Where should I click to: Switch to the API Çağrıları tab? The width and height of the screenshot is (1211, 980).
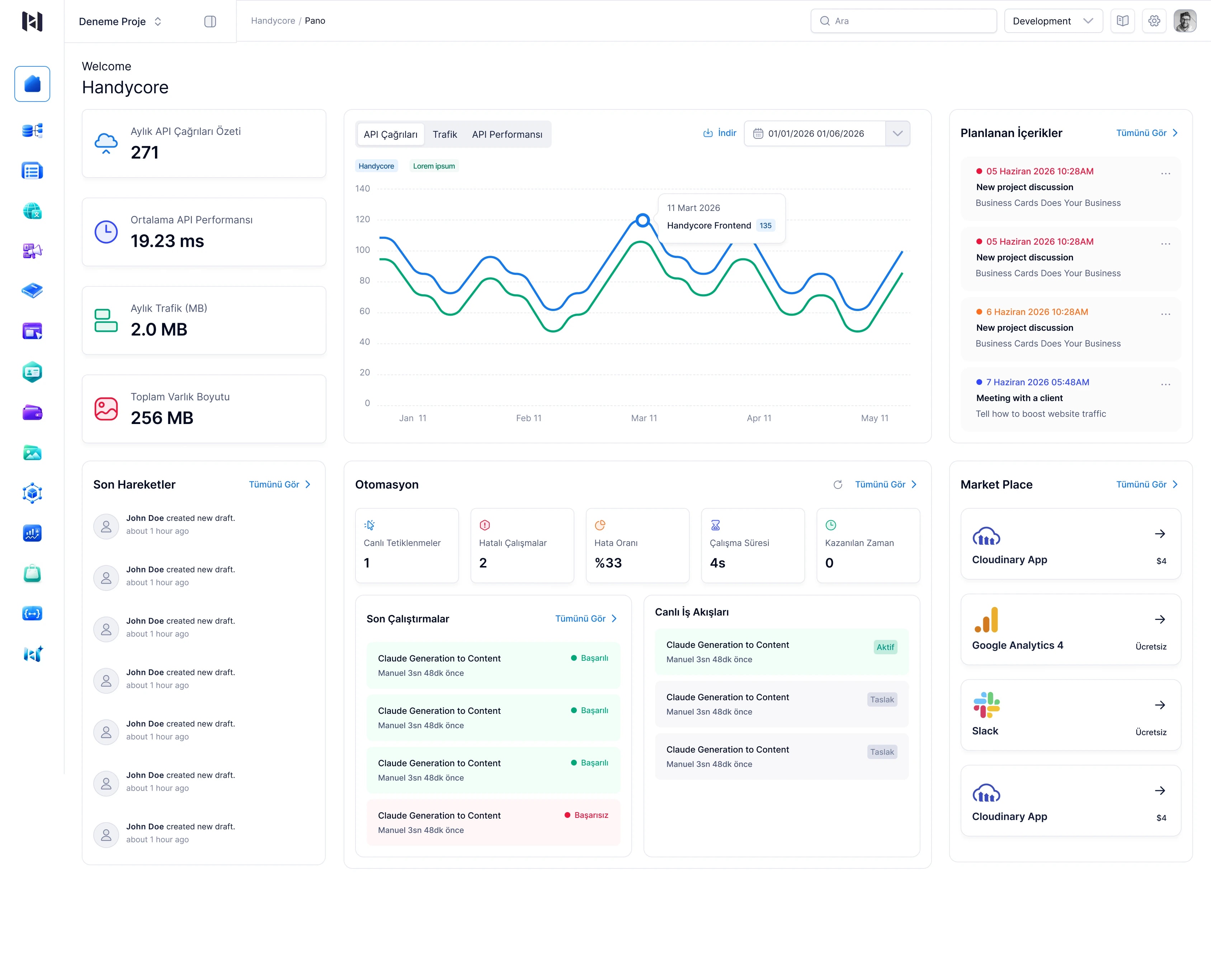[391, 135]
